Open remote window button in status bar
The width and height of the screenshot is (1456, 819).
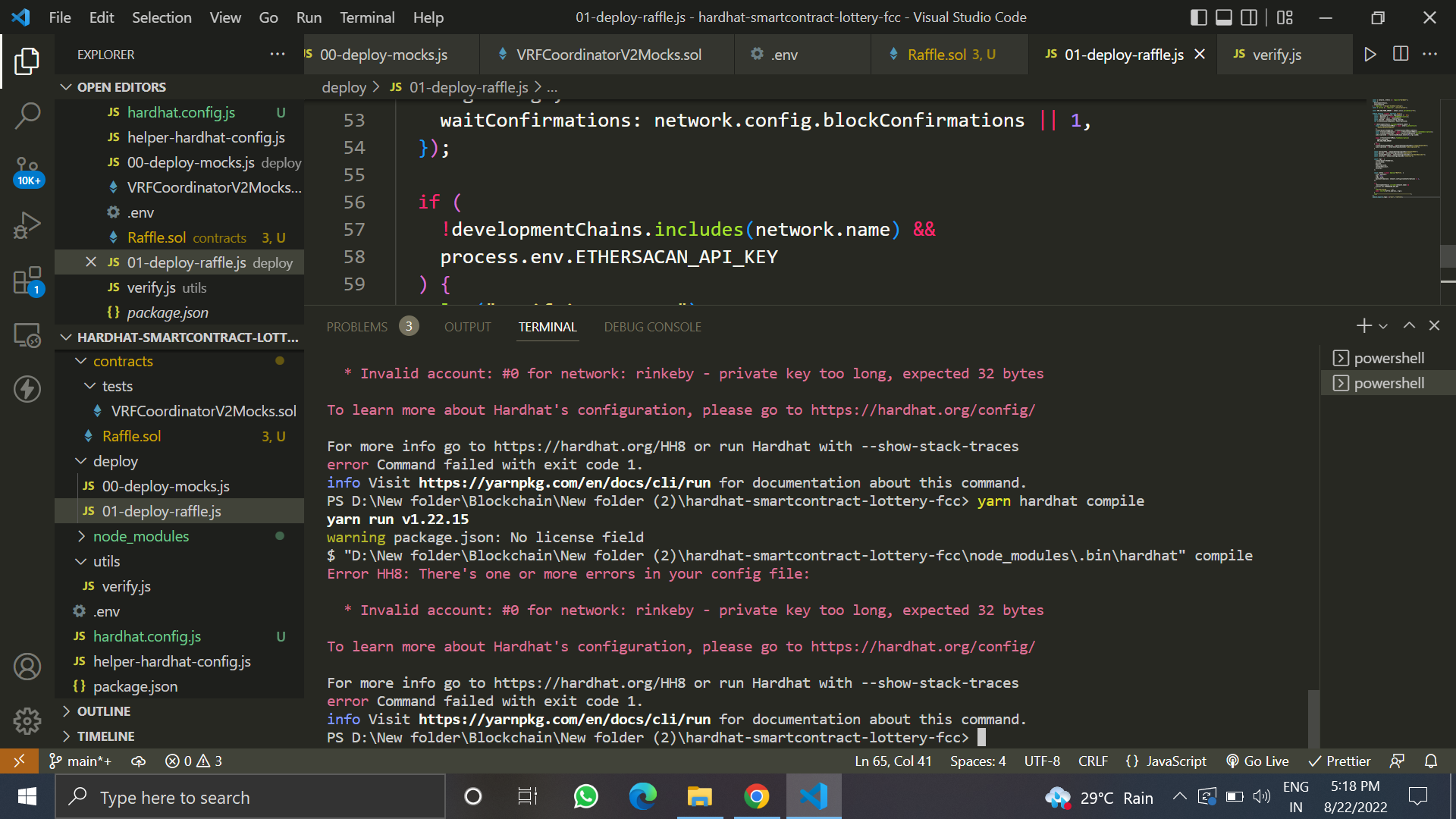pyautogui.click(x=19, y=761)
